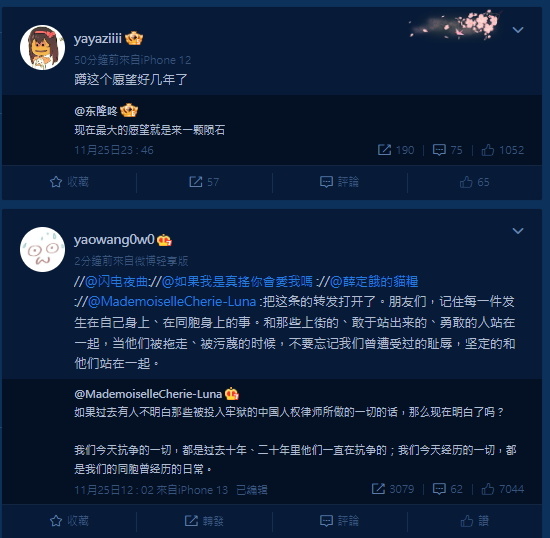Like 东隆咚 original post with 1052 likes
The height and width of the screenshot is (538, 550).
[503, 150]
